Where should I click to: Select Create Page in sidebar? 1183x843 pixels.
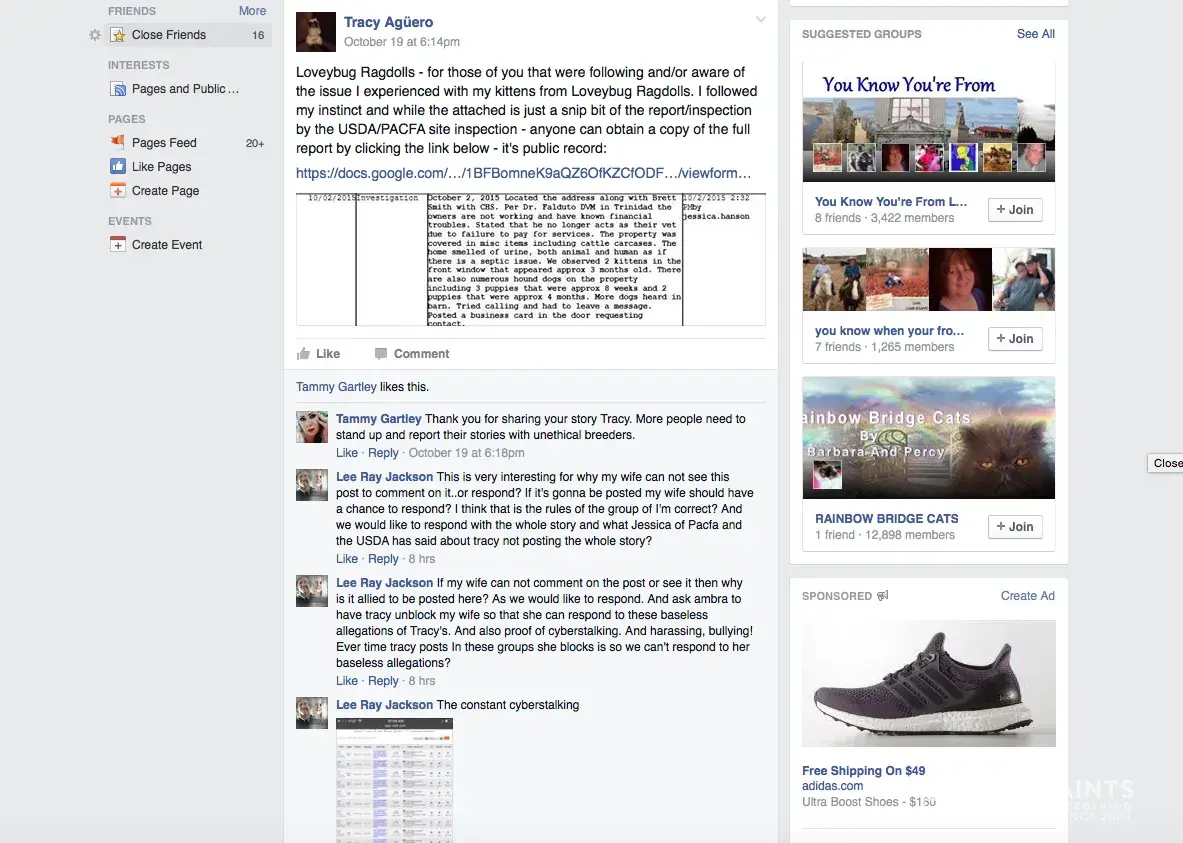coord(165,191)
